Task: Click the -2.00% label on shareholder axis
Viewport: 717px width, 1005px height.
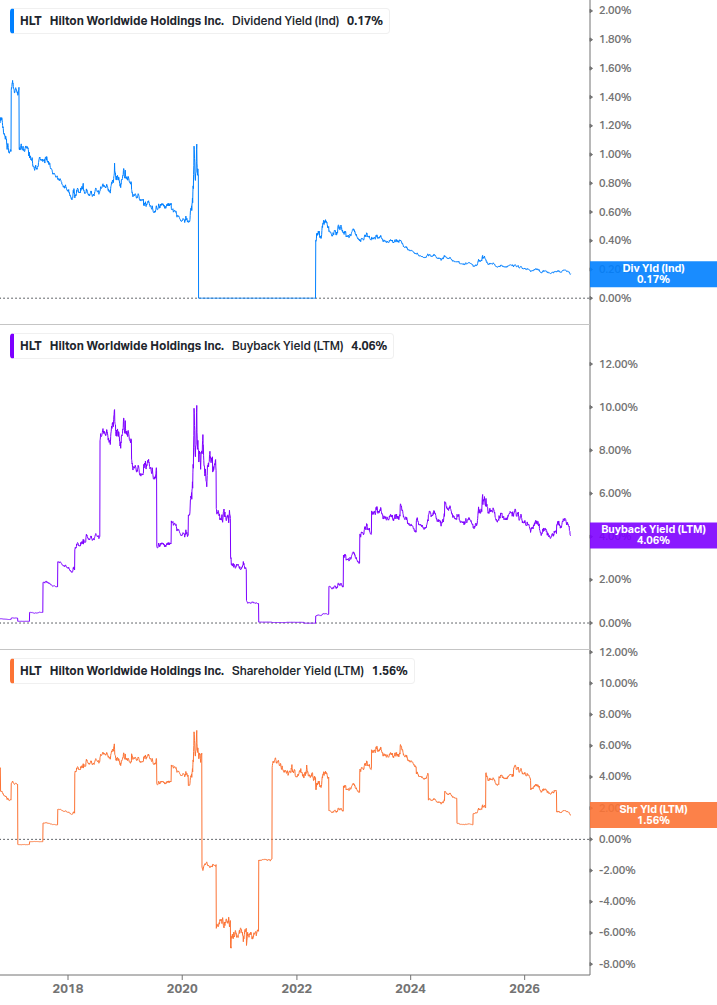Action: [617, 870]
